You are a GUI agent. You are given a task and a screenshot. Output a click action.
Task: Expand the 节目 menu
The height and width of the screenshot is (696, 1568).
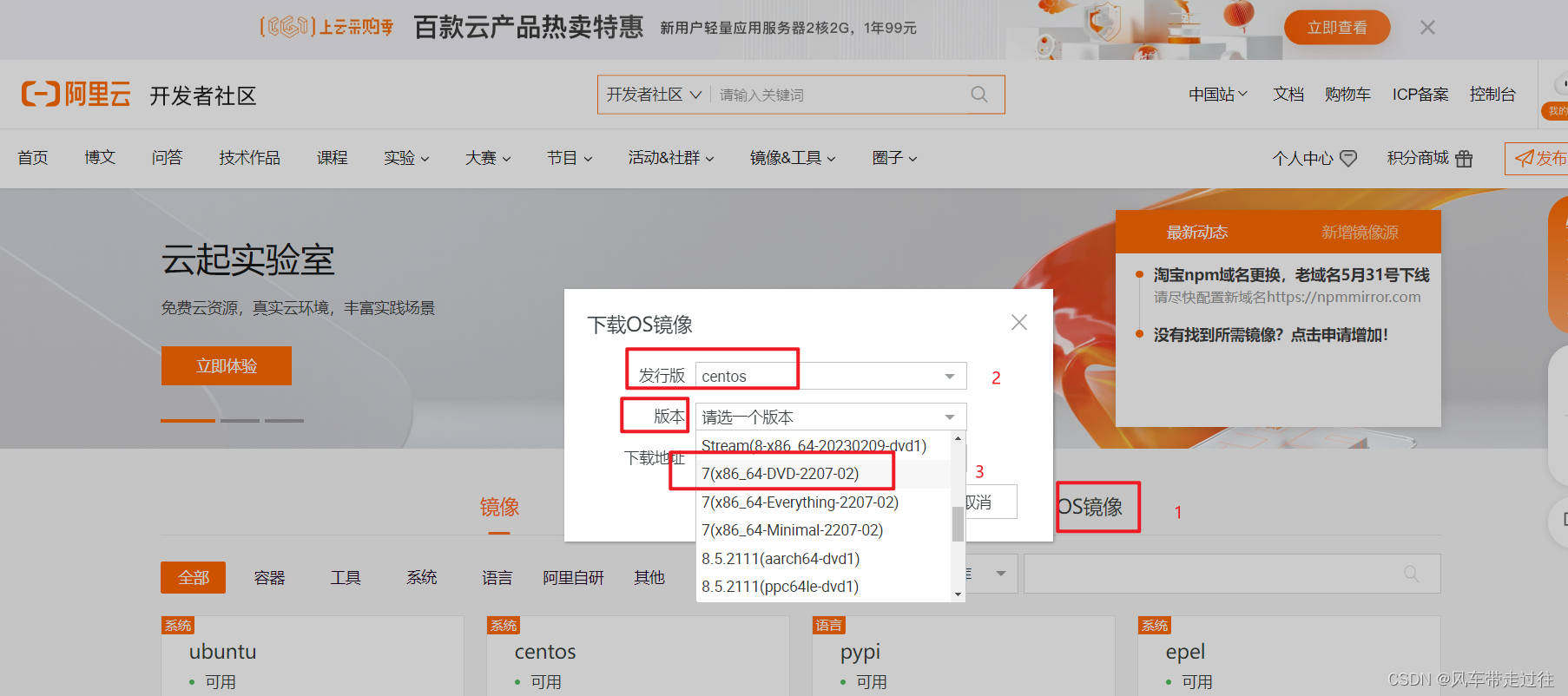coord(570,158)
